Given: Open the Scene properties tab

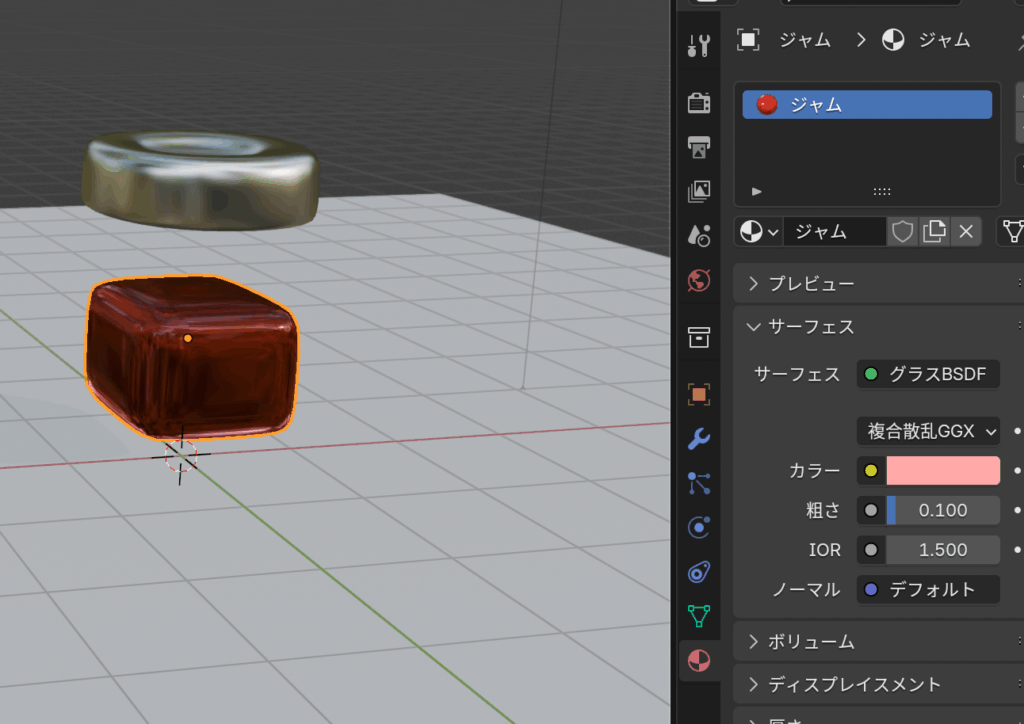Looking at the screenshot, I should coord(699,235).
